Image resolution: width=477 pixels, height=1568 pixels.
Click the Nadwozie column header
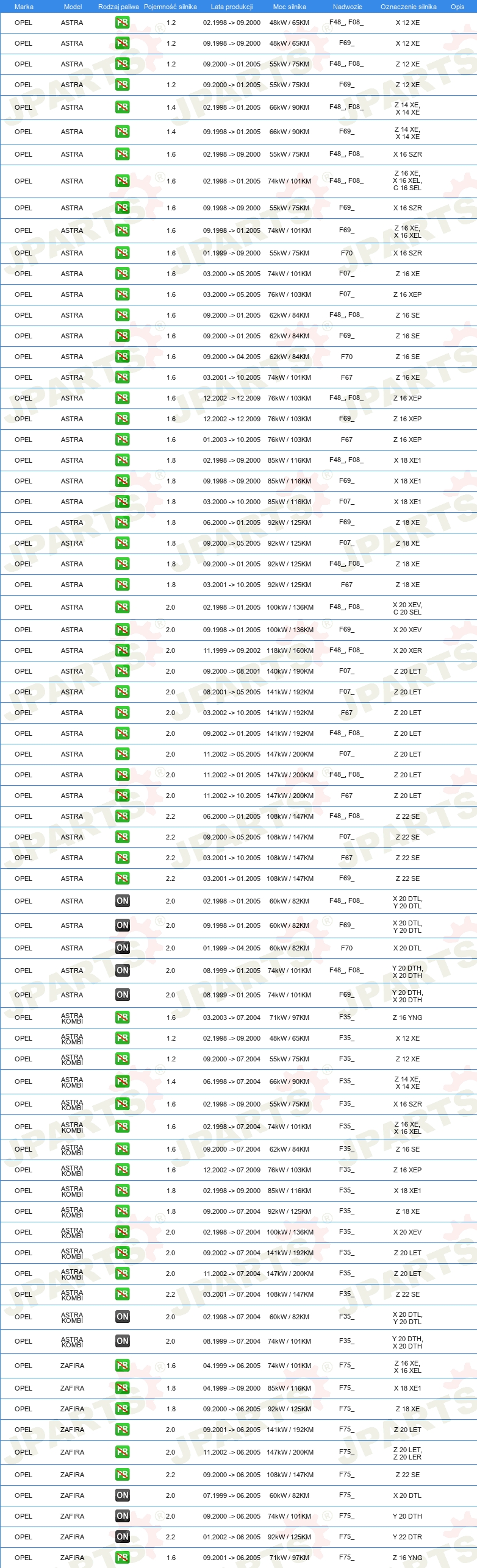(x=348, y=7)
